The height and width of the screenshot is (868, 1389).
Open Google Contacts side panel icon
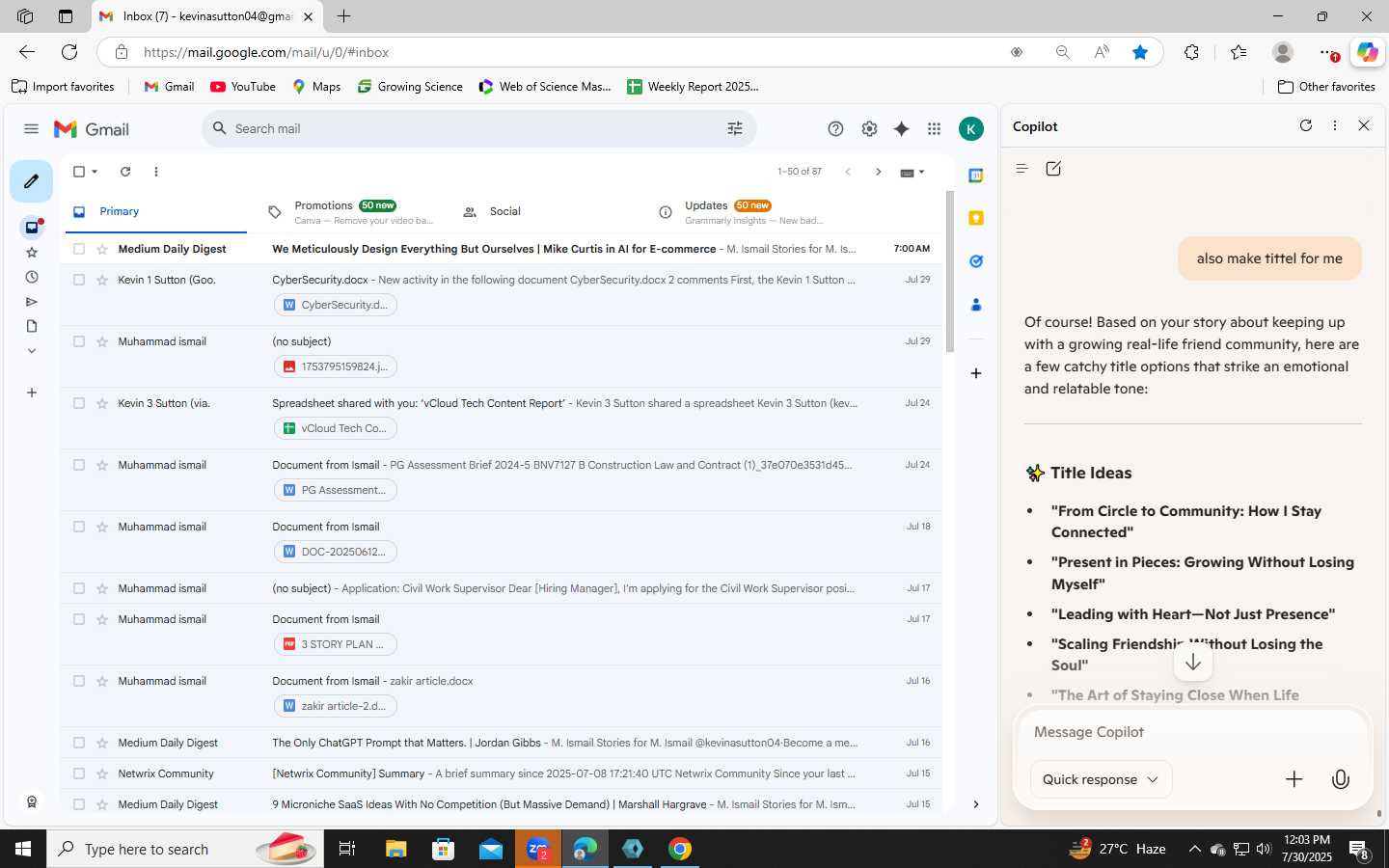click(x=976, y=305)
